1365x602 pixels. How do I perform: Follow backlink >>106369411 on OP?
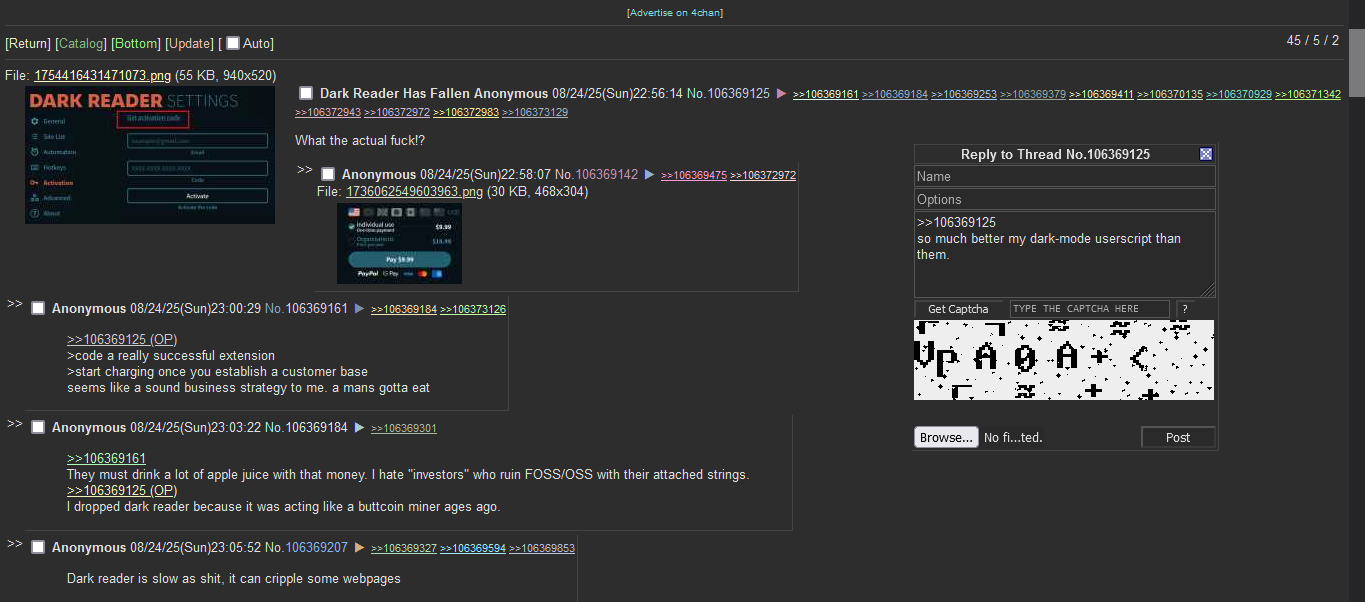tap(1101, 94)
